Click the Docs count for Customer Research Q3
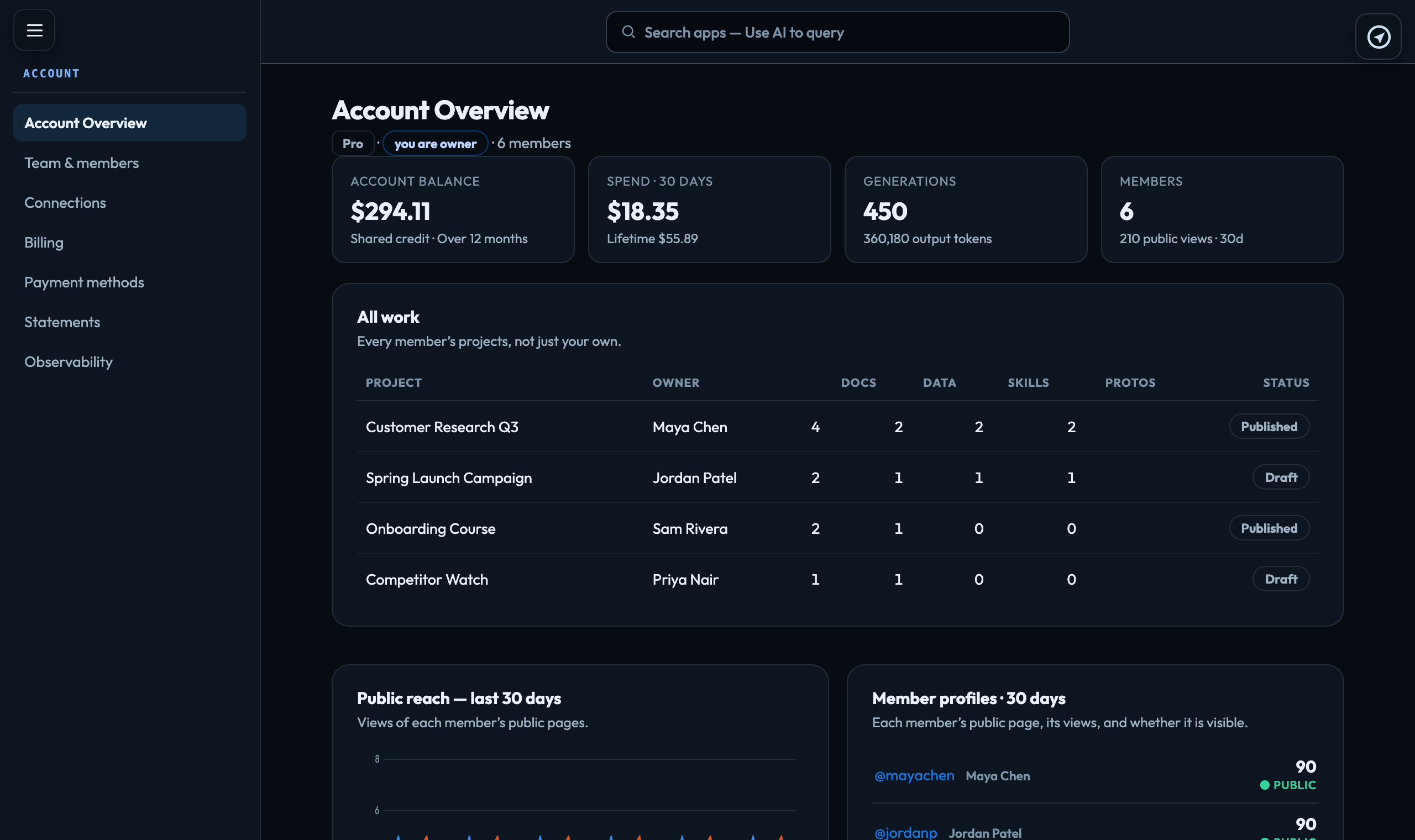This screenshot has height=840, width=1415. pos(815,427)
